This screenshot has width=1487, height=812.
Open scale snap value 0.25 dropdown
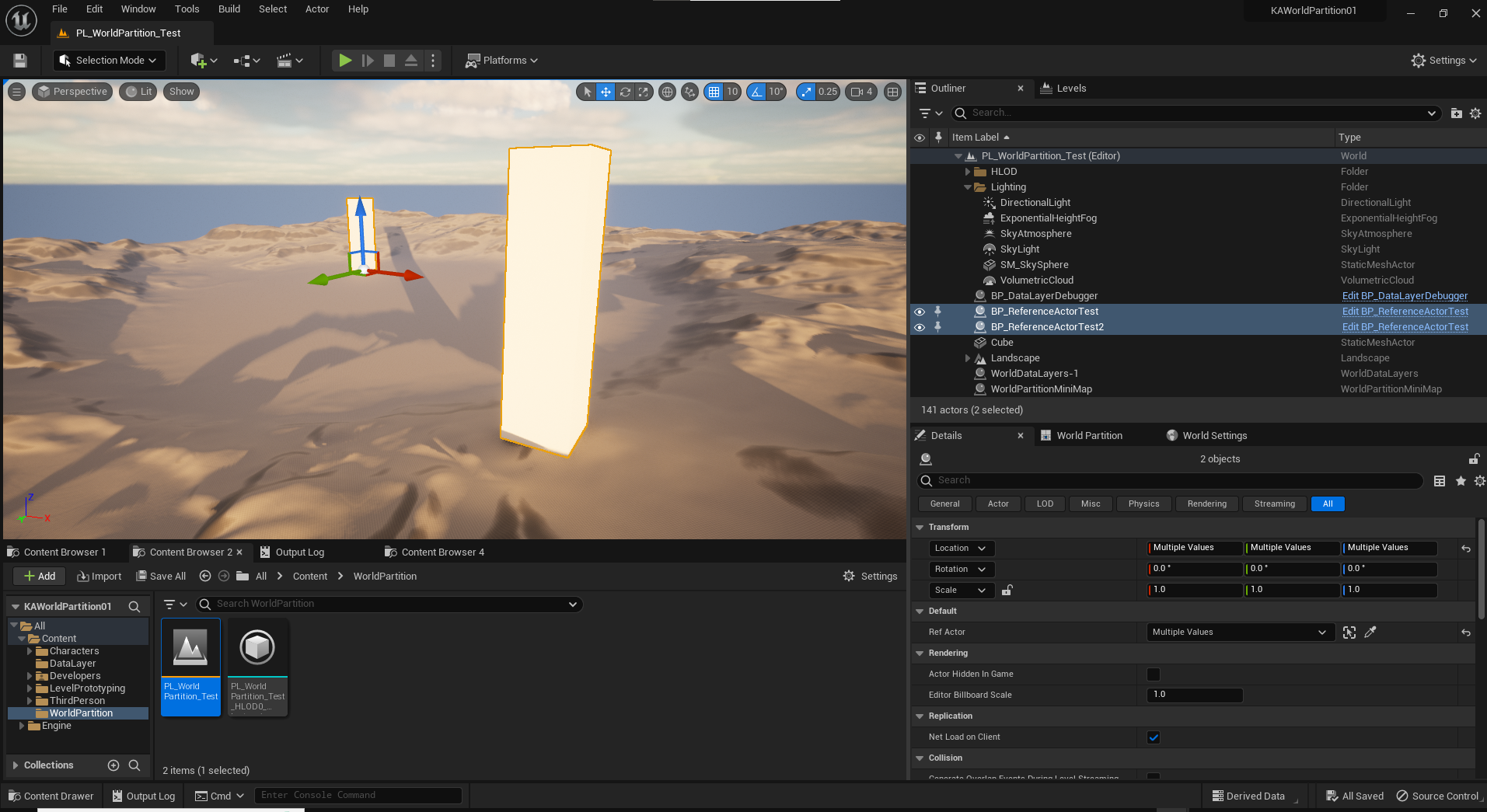(x=828, y=92)
